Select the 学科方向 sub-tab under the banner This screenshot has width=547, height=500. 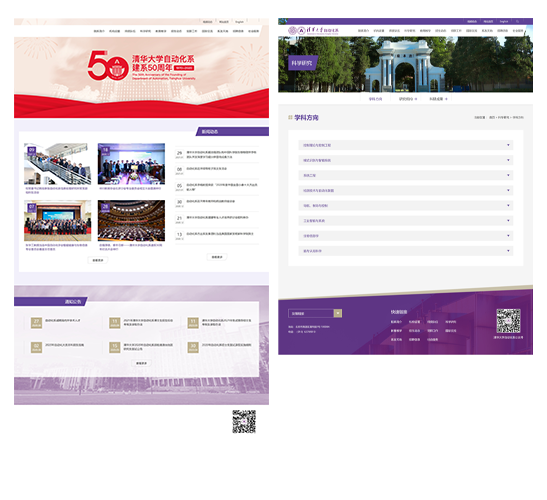(x=375, y=99)
